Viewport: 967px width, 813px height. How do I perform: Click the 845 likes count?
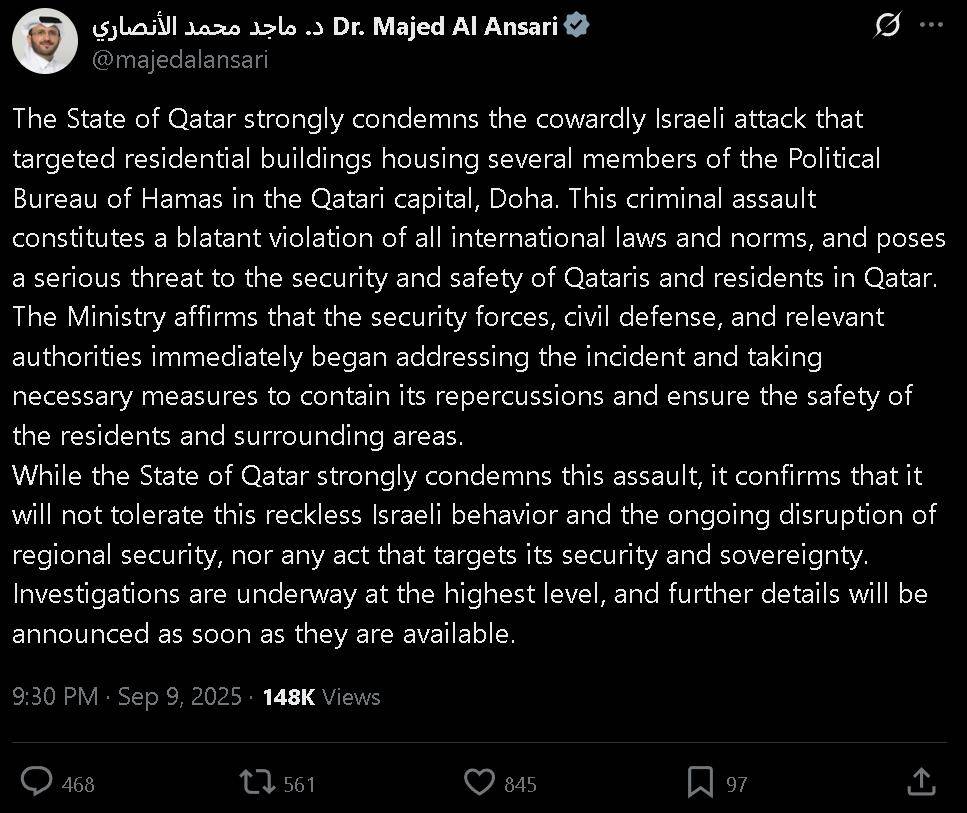click(x=520, y=785)
